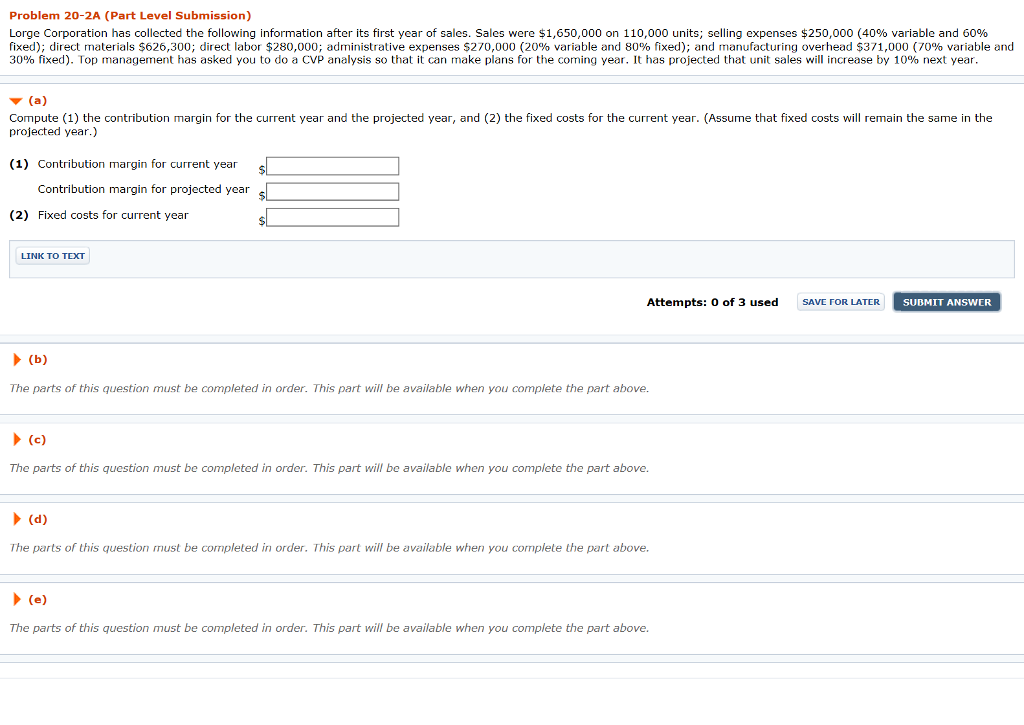The width and height of the screenshot is (1024, 725).
Task: Click the part (a) label text
Action: (x=35, y=100)
